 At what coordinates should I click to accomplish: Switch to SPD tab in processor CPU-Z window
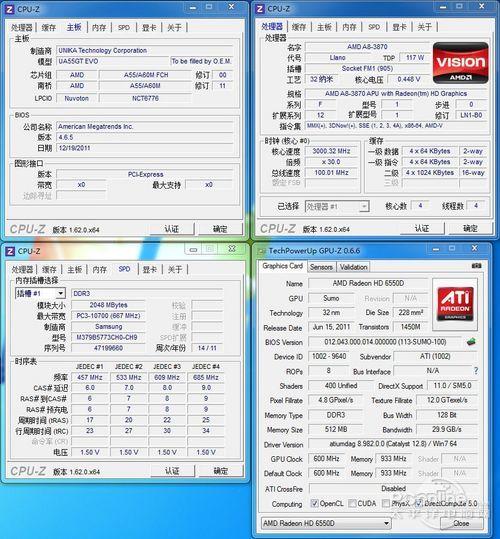pos(374,27)
